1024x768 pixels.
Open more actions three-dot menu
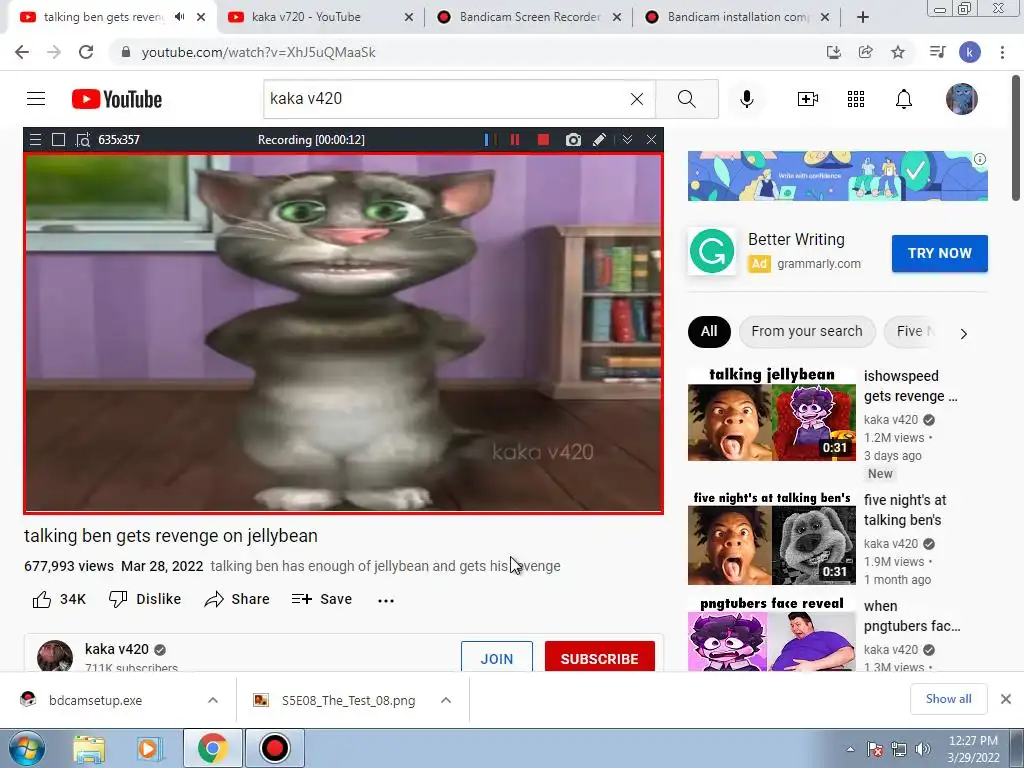click(x=386, y=600)
